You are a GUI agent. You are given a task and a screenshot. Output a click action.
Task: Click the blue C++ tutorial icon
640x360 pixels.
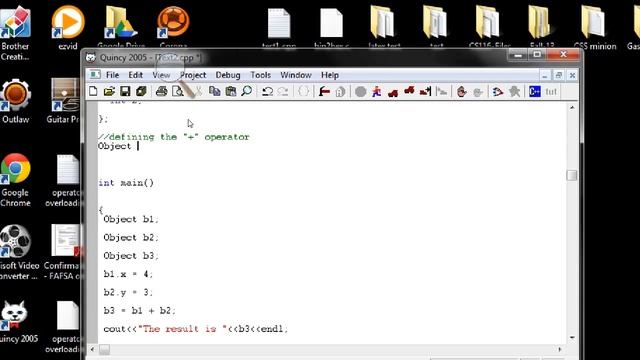click(x=534, y=91)
